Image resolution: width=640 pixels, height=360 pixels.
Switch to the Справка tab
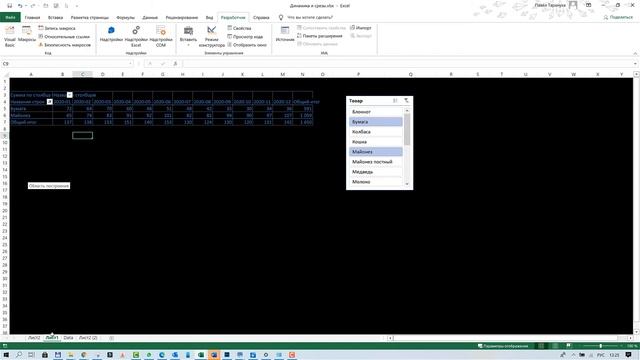coord(261,18)
